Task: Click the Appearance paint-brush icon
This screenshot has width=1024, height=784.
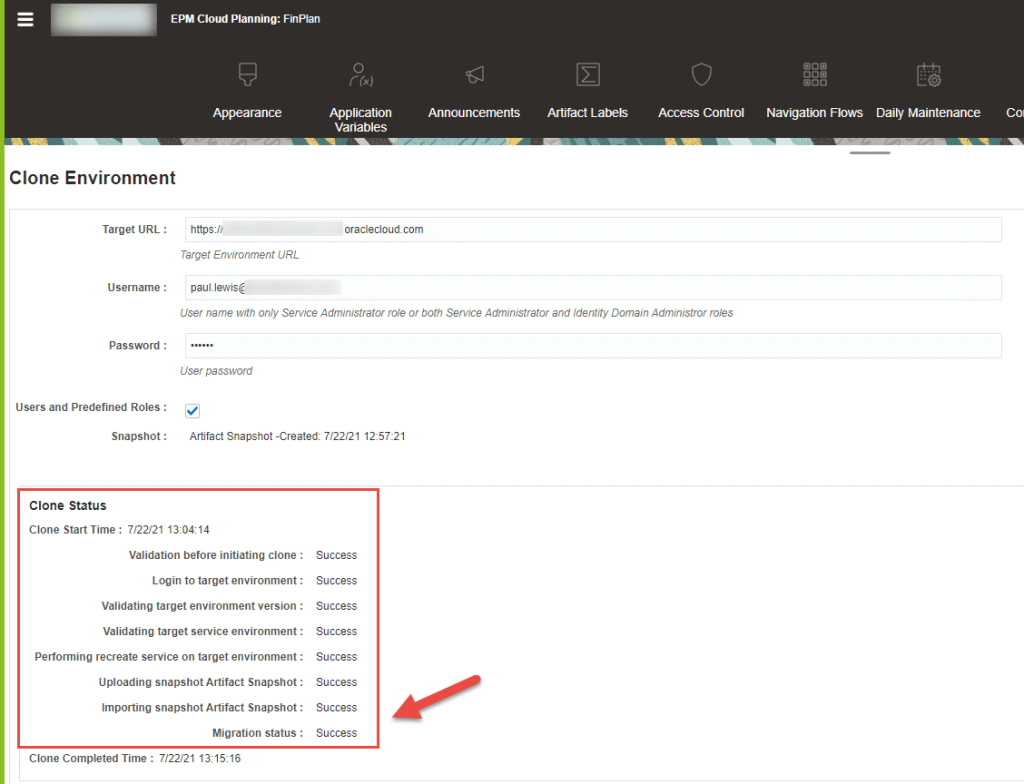Action: pyautogui.click(x=247, y=75)
